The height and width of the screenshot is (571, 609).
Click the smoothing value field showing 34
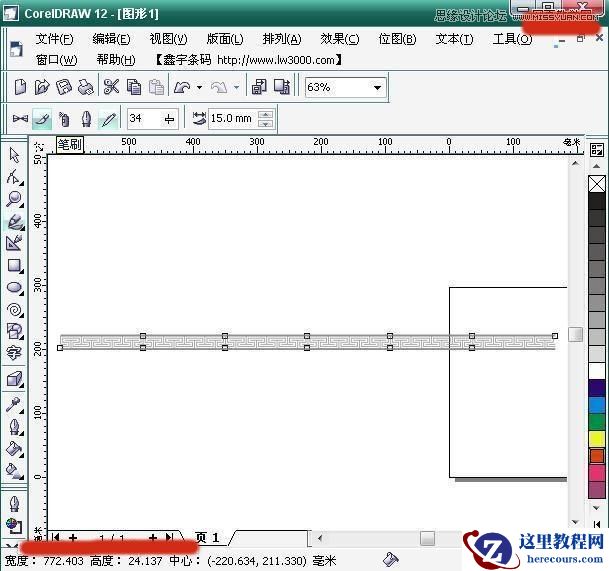144,118
